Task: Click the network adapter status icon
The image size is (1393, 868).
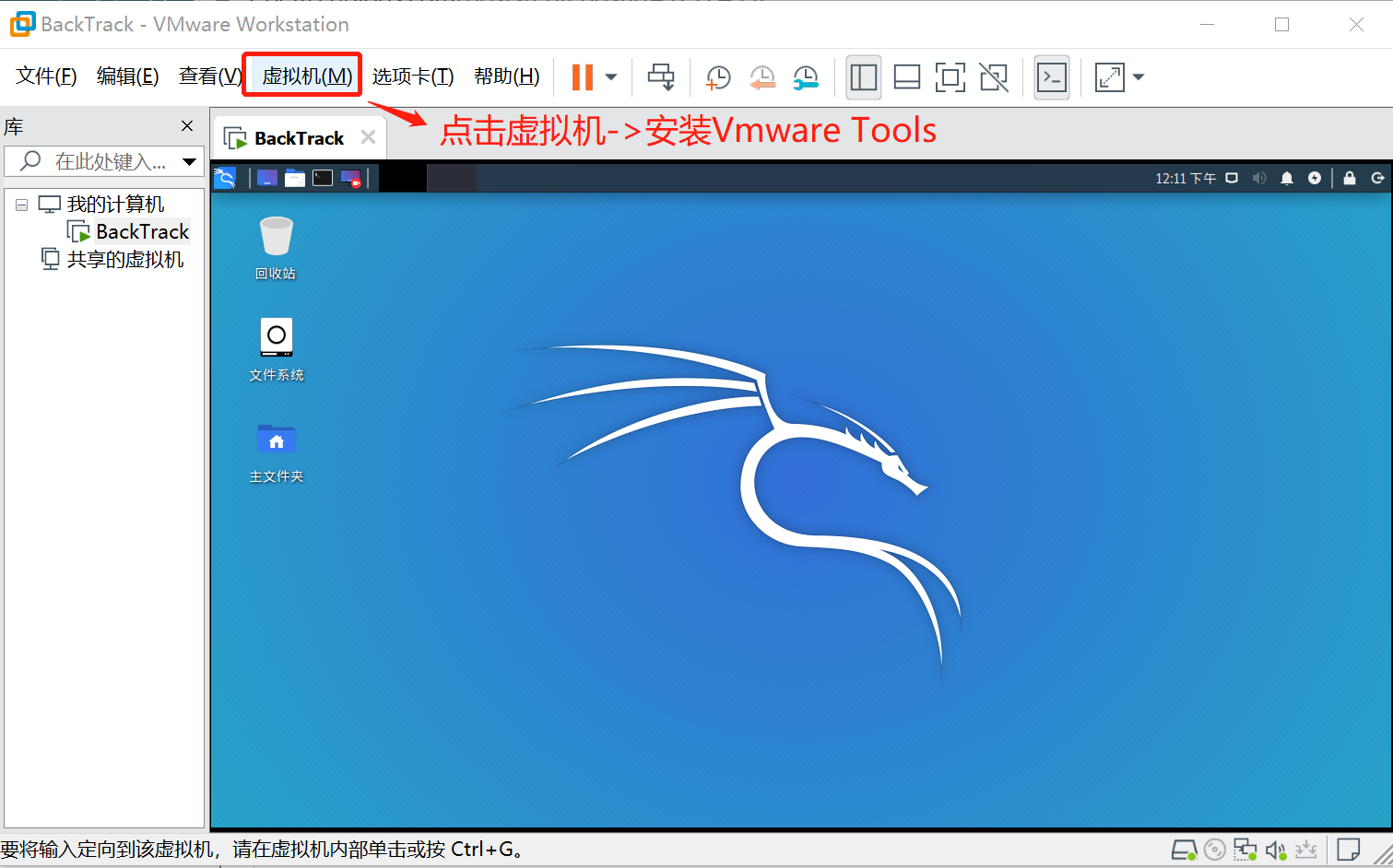Action: tap(1245, 850)
